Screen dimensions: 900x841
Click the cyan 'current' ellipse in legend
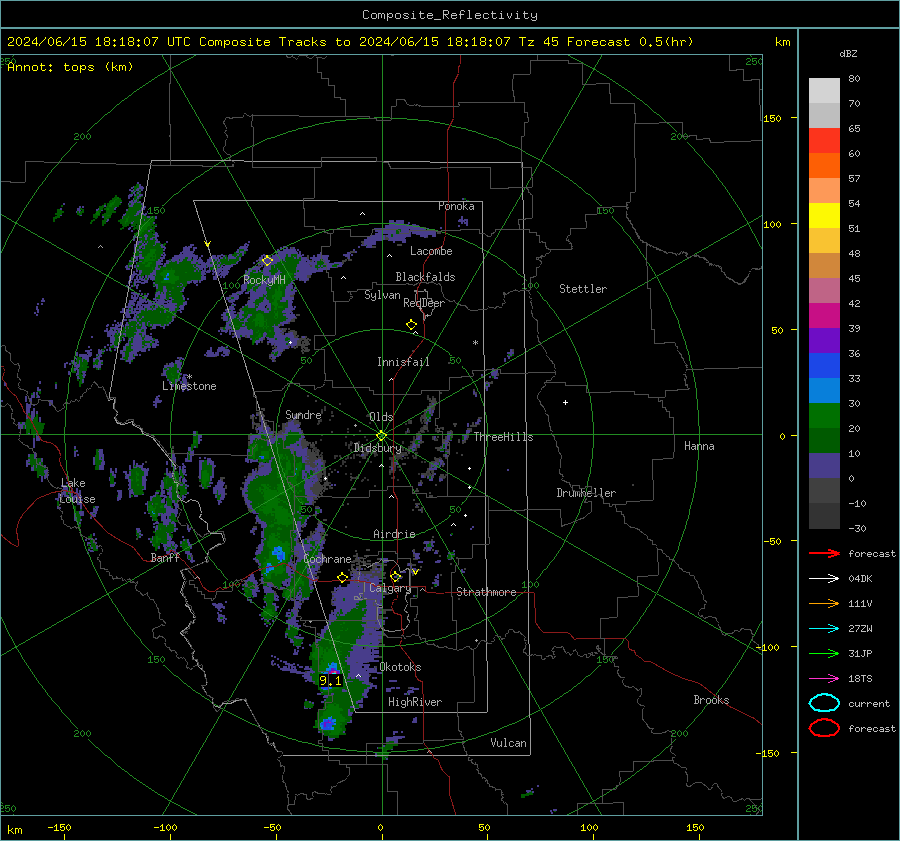(824, 703)
